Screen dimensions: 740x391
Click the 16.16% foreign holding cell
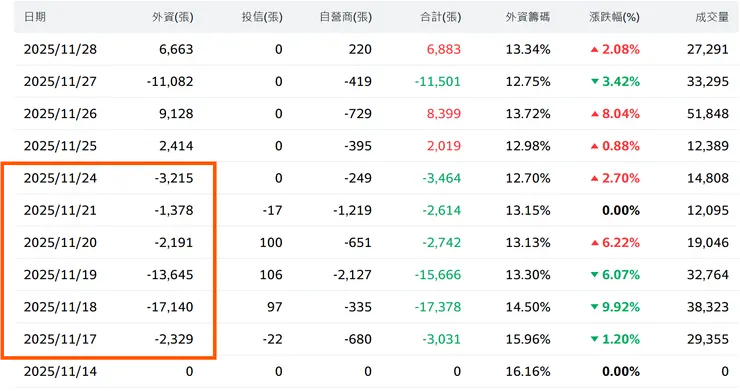coord(528,371)
